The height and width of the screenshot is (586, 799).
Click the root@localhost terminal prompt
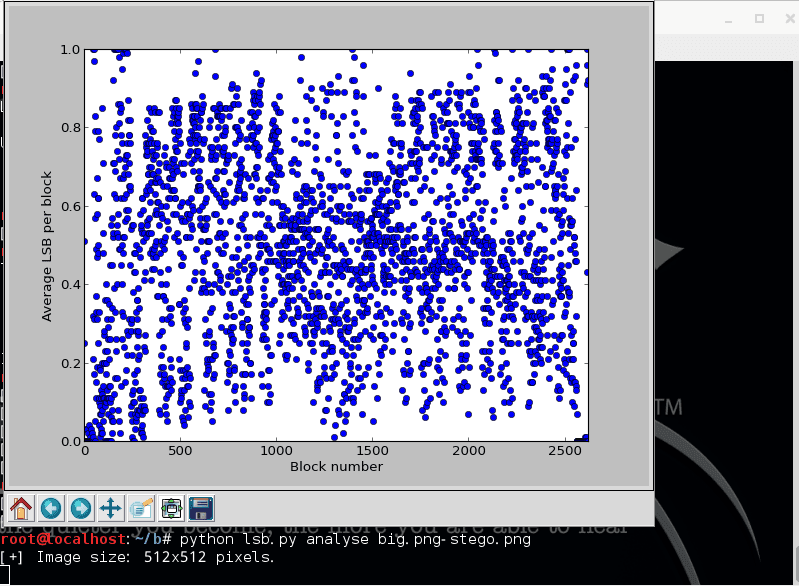coord(63,539)
